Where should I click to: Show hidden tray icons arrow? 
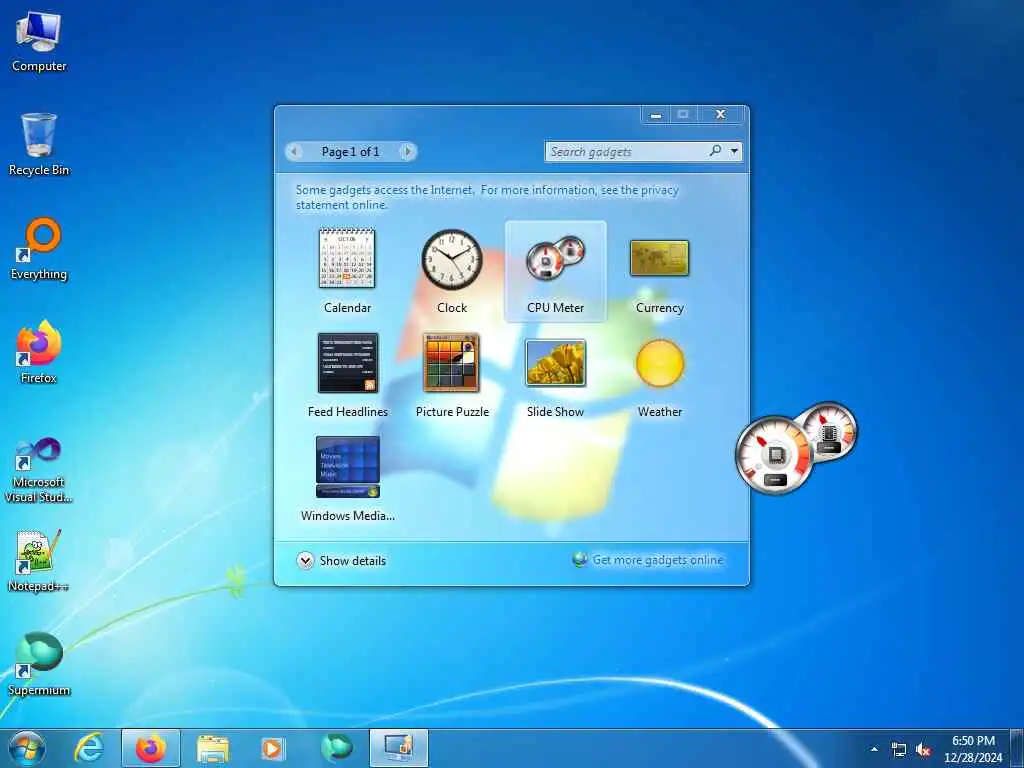click(x=874, y=749)
